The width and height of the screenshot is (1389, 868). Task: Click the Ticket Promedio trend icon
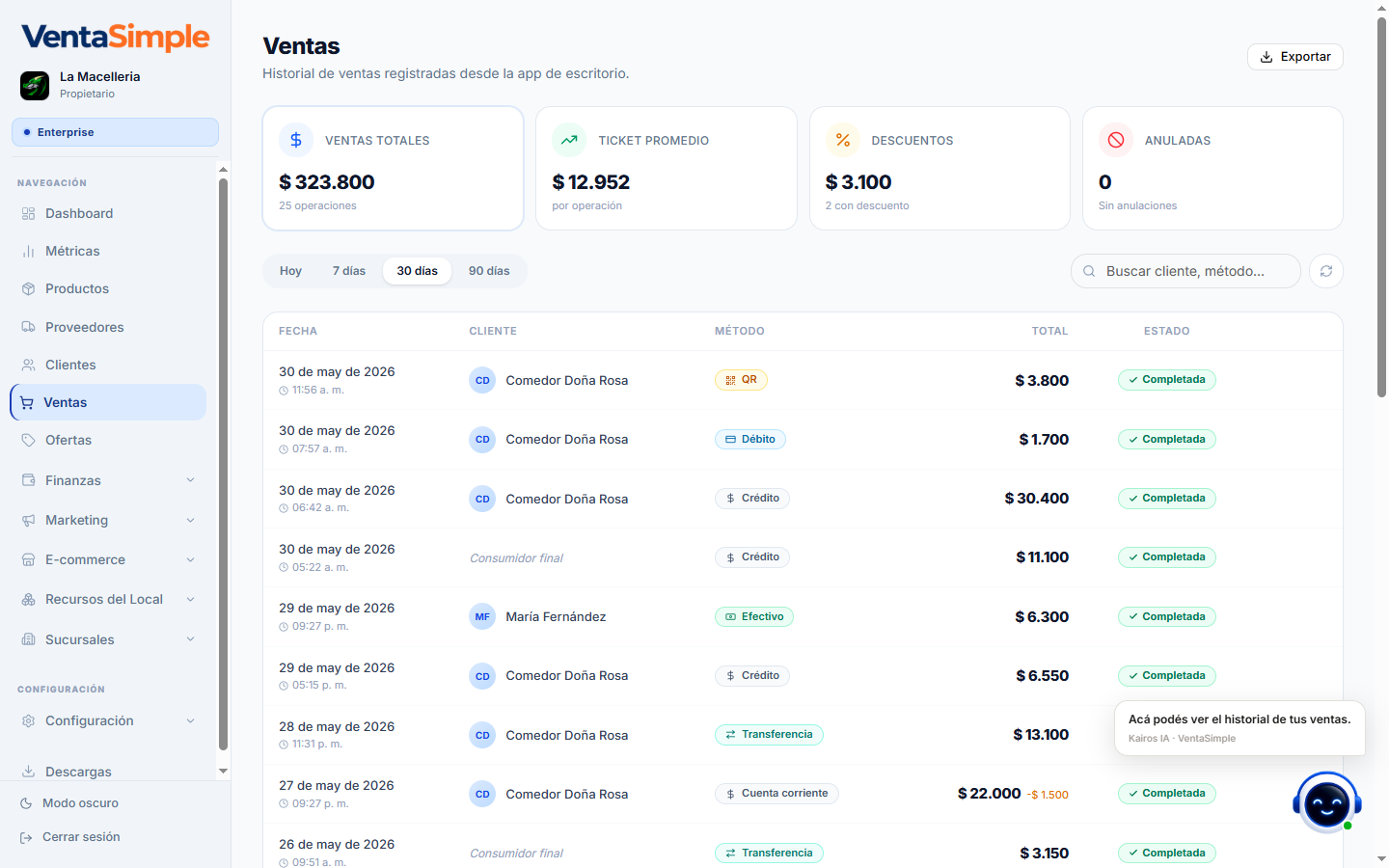click(x=569, y=140)
